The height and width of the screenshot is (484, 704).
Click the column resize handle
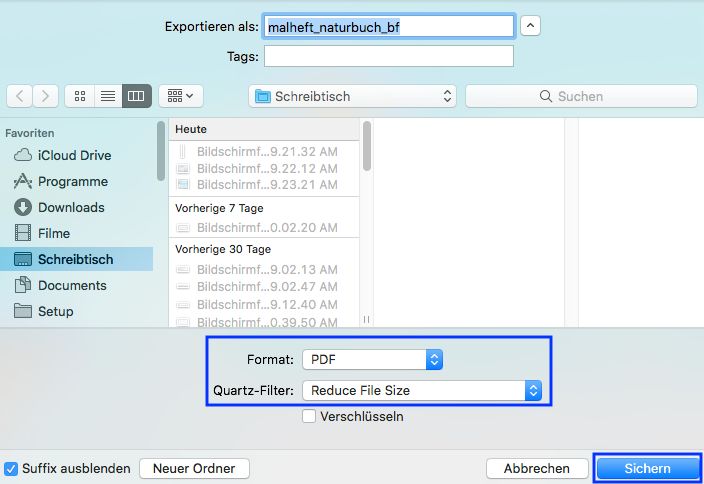(x=367, y=319)
